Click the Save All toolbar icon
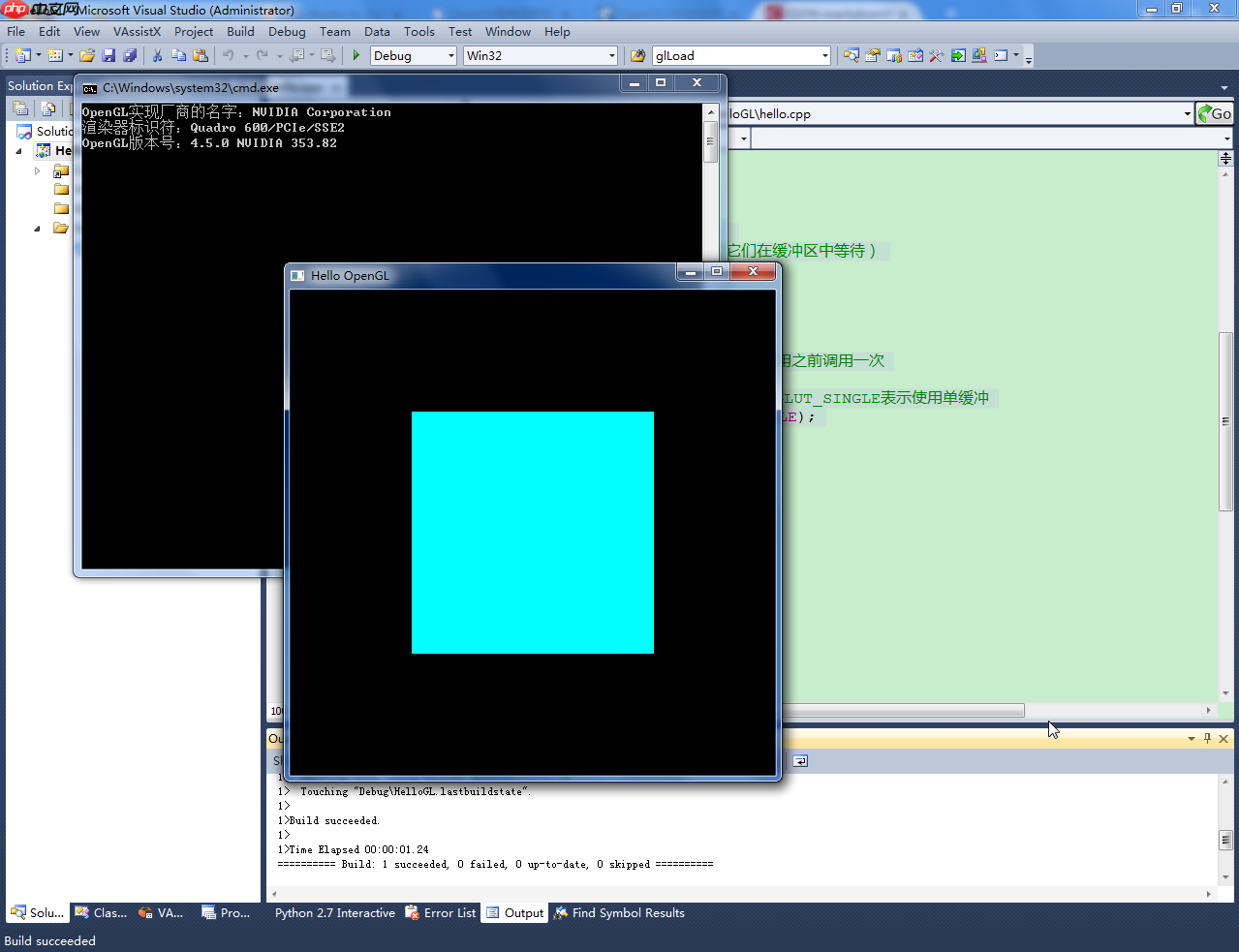1239x952 pixels. pos(131,55)
